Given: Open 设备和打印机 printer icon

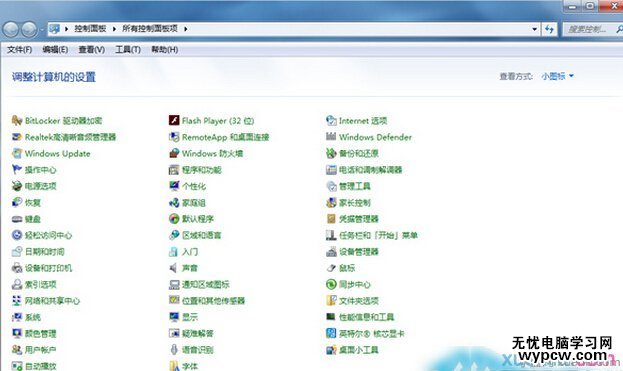Looking at the screenshot, I should click(x=17, y=268).
